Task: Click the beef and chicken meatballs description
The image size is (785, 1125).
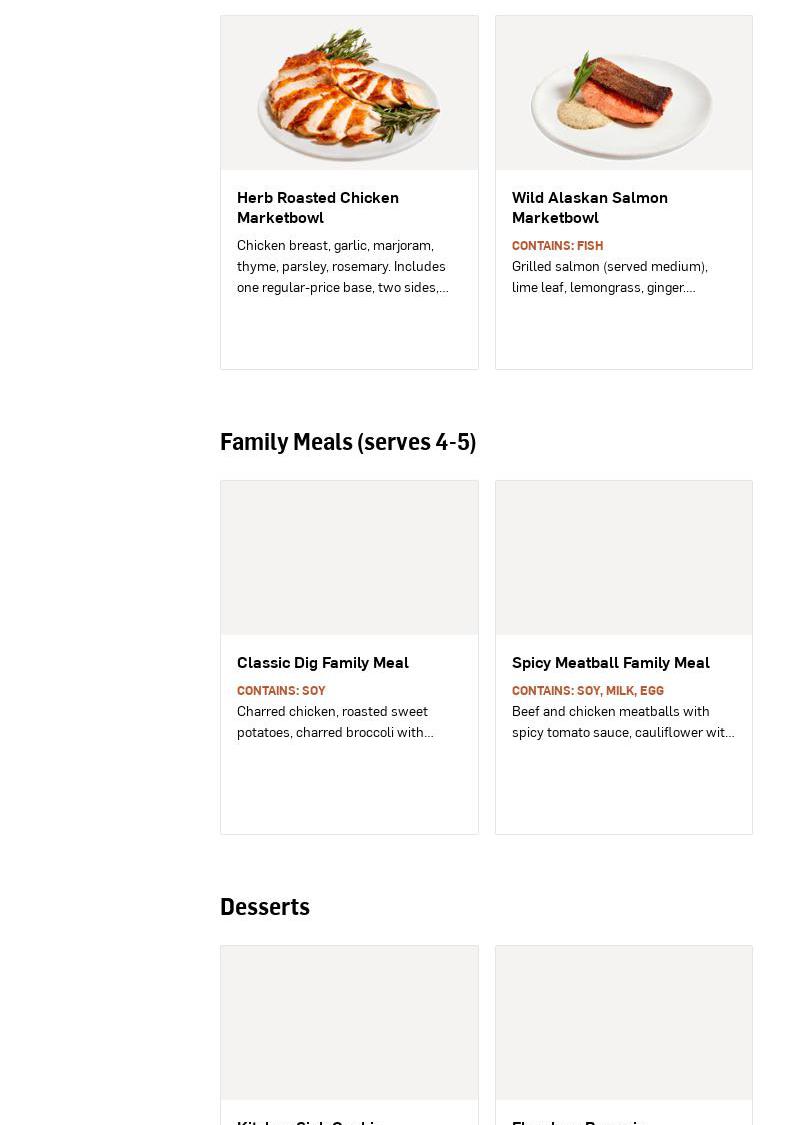Action: point(622,722)
